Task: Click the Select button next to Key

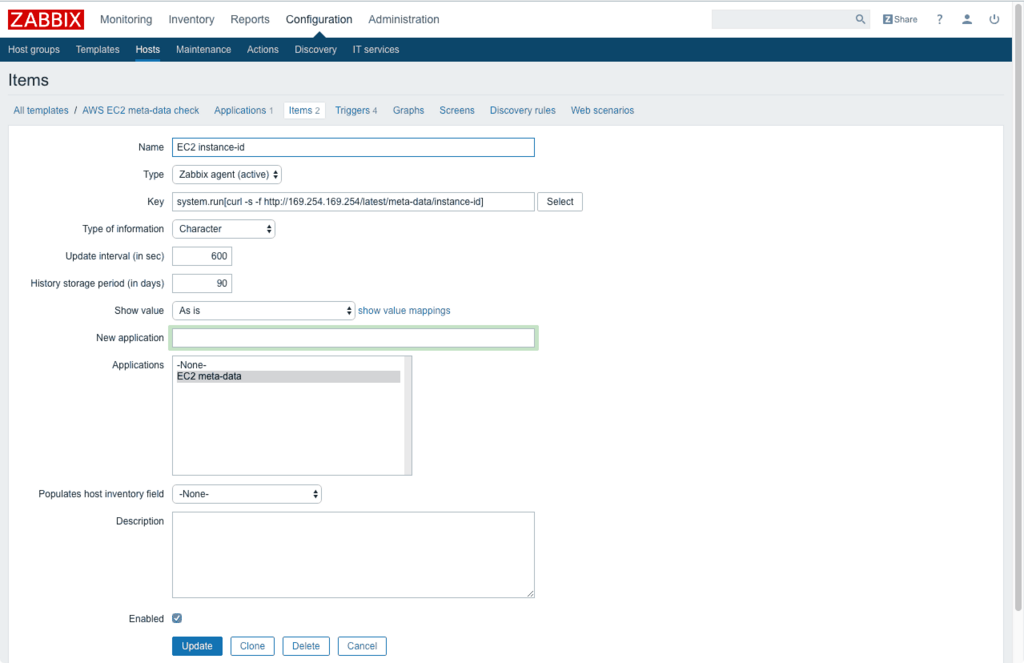Action: [560, 202]
